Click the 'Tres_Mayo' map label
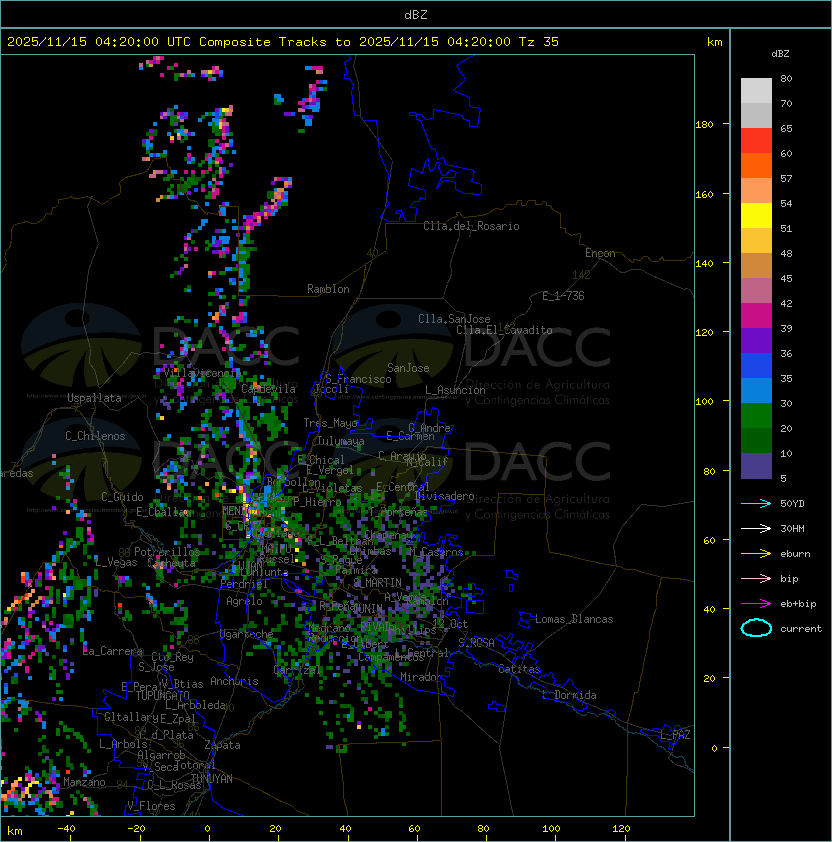832x842 pixels. pyautogui.click(x=330, y=423)
